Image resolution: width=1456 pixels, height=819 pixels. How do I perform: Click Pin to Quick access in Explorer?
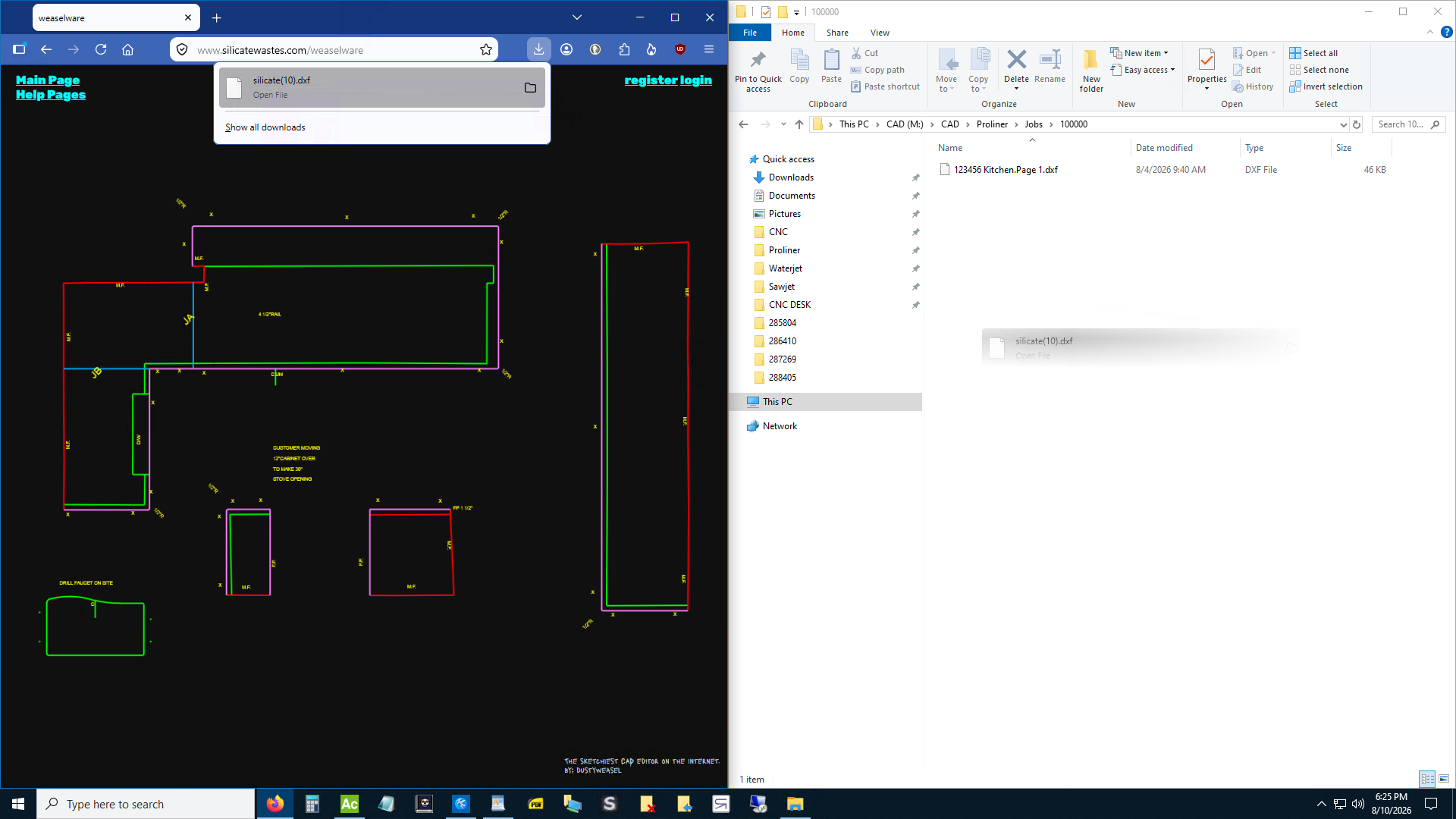click(x=758, y=72)
